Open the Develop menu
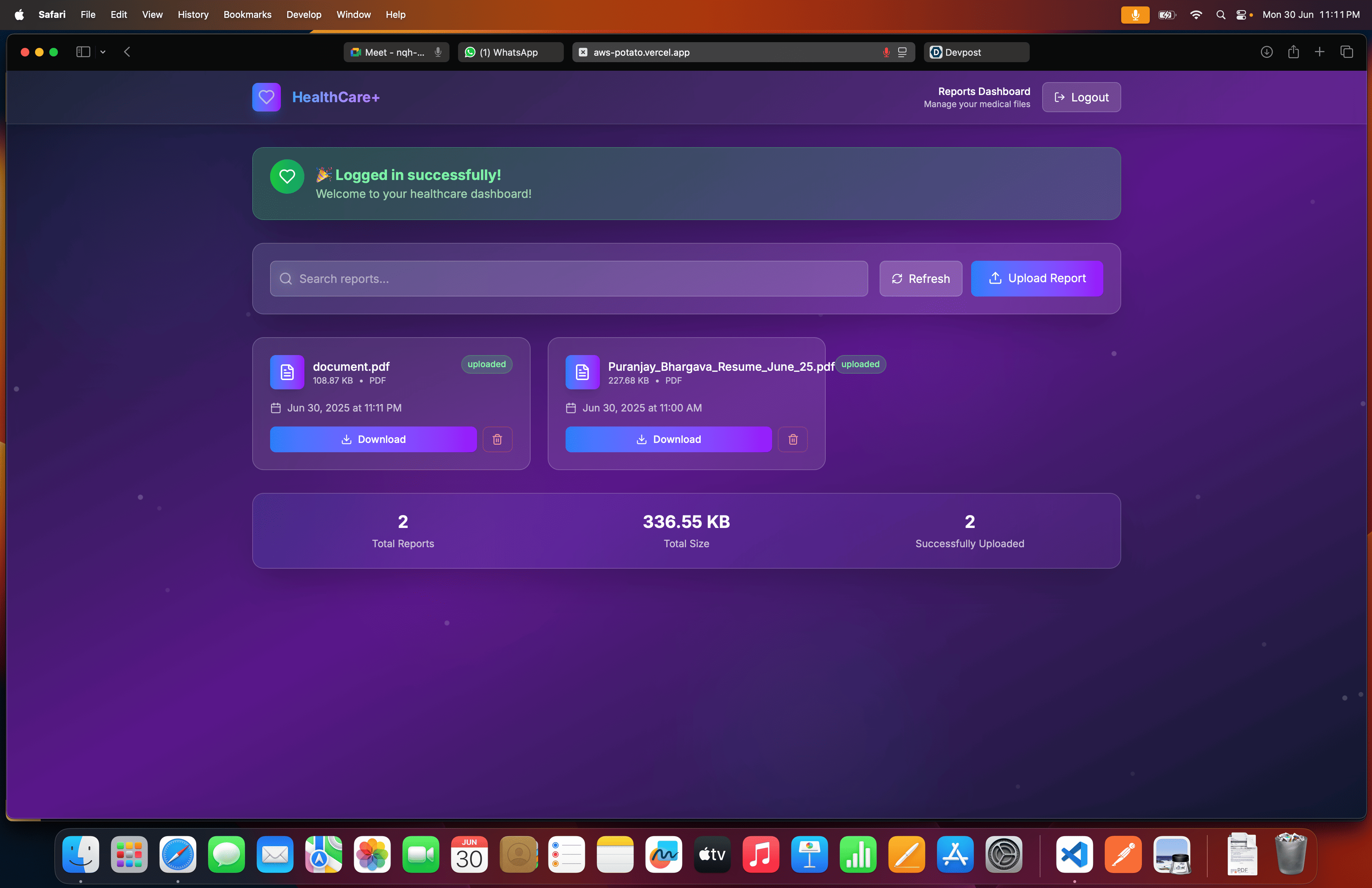This screenshot has height=888, width=1372. coord(303,14)
